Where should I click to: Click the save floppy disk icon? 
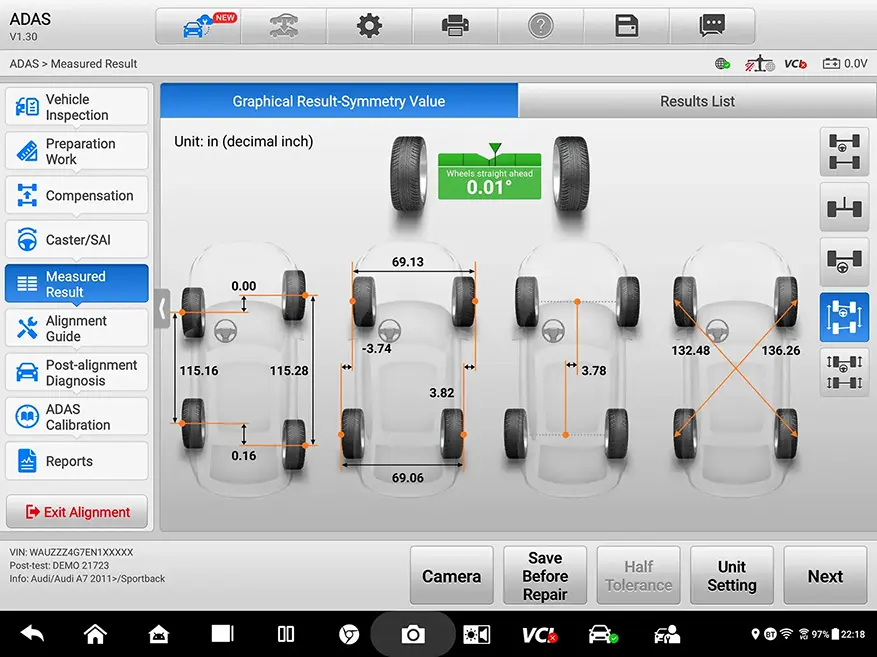point(627,26)
